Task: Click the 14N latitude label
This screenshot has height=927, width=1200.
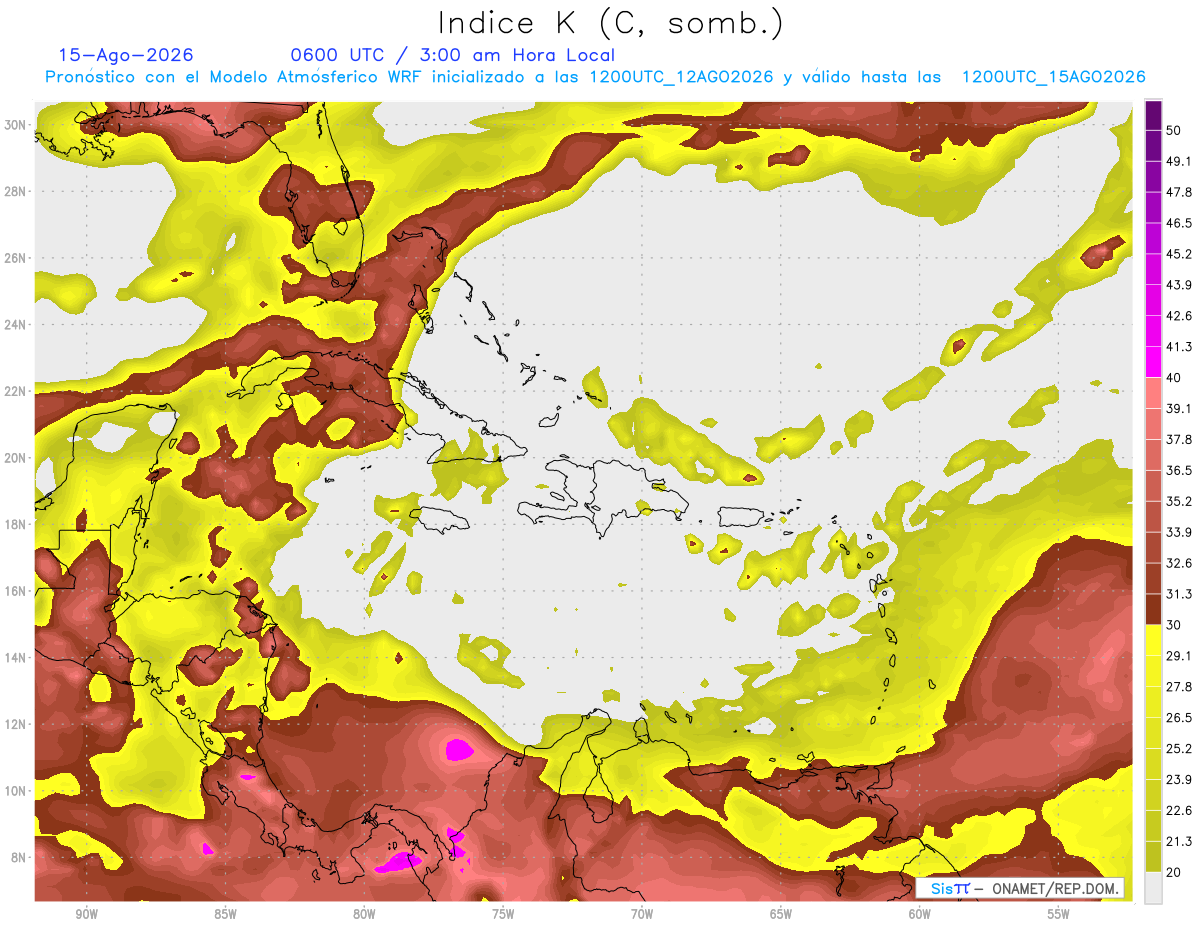Action: (16, 657)
